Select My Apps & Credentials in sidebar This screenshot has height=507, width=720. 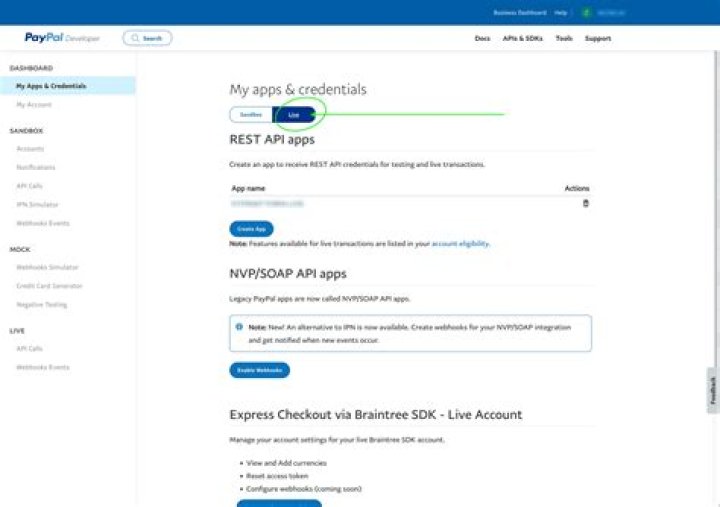pyautogui.click(x=68, y=86)
